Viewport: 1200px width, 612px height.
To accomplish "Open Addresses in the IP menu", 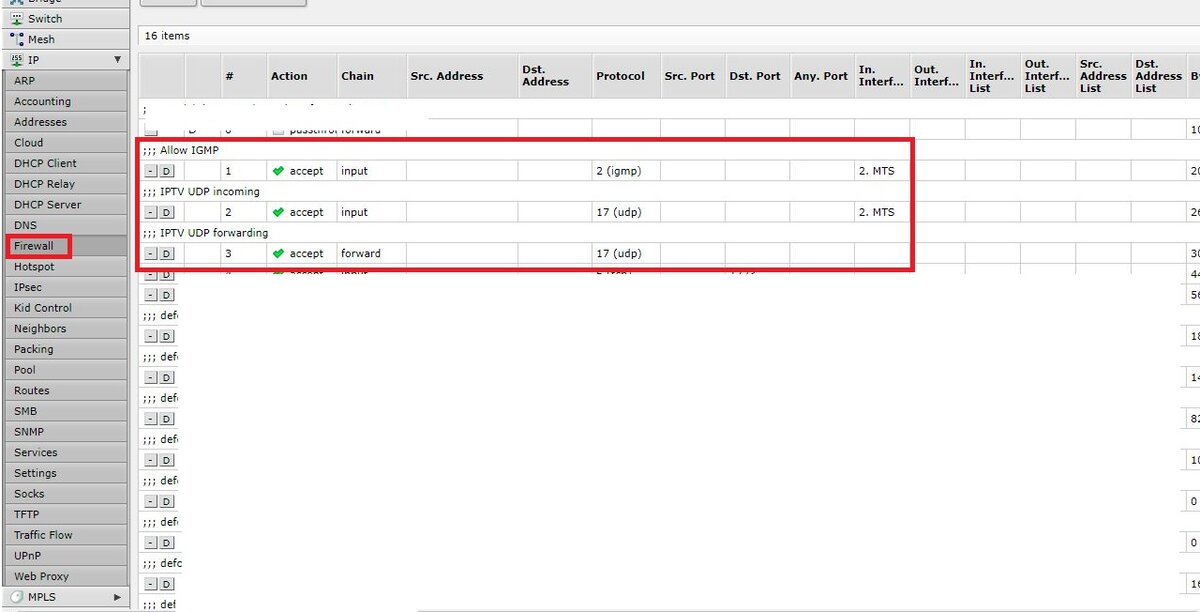I will 66,122.
